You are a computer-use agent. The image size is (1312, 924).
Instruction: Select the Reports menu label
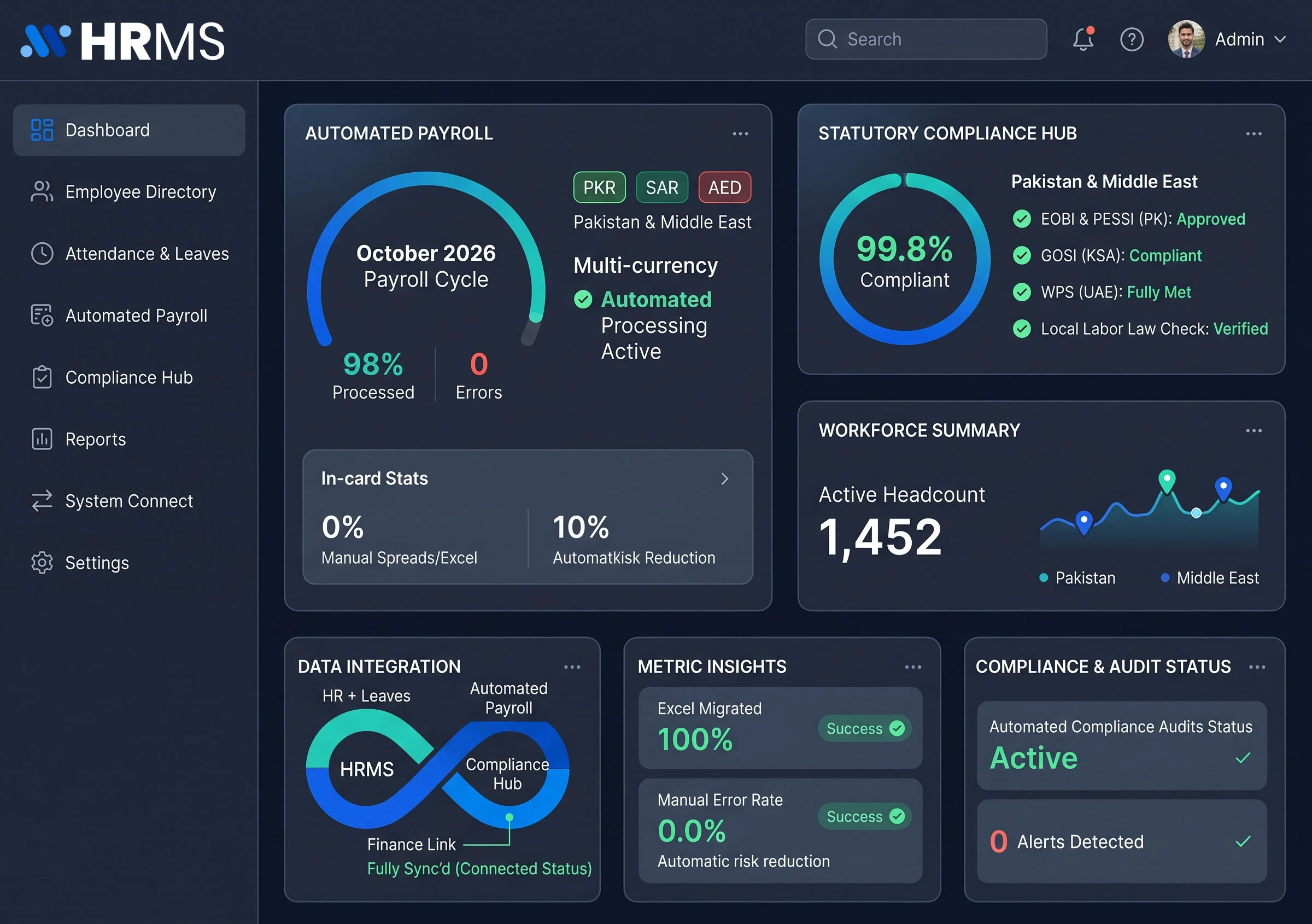point(96,439)
